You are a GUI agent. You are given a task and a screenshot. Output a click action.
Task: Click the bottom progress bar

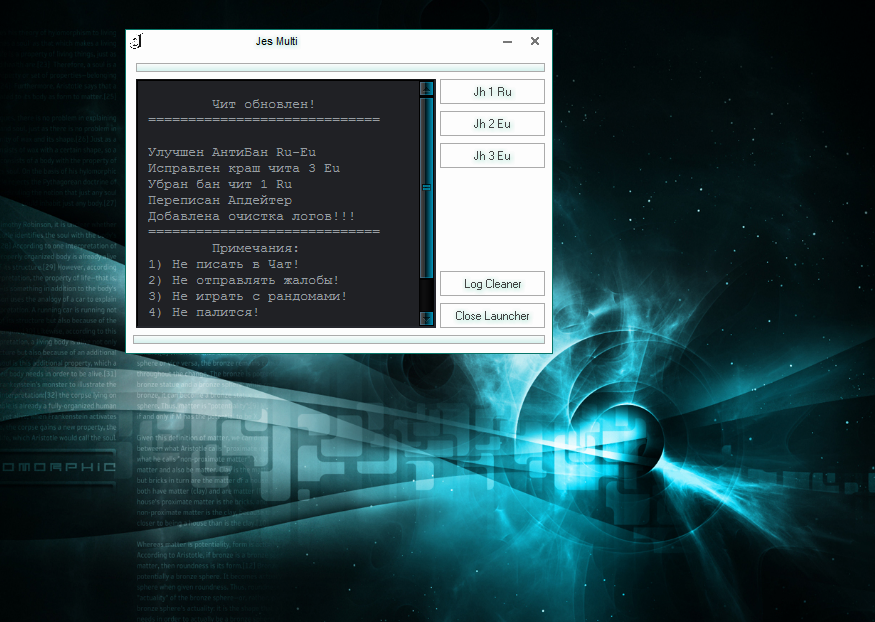pyautogui.click(x=340, y=340)
